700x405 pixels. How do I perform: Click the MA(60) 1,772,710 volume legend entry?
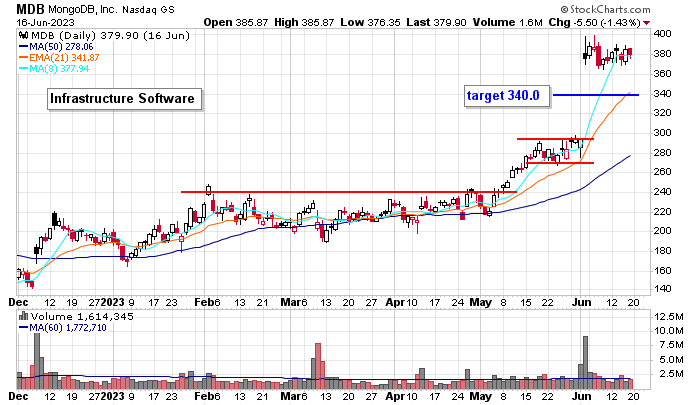click(67, 328)
